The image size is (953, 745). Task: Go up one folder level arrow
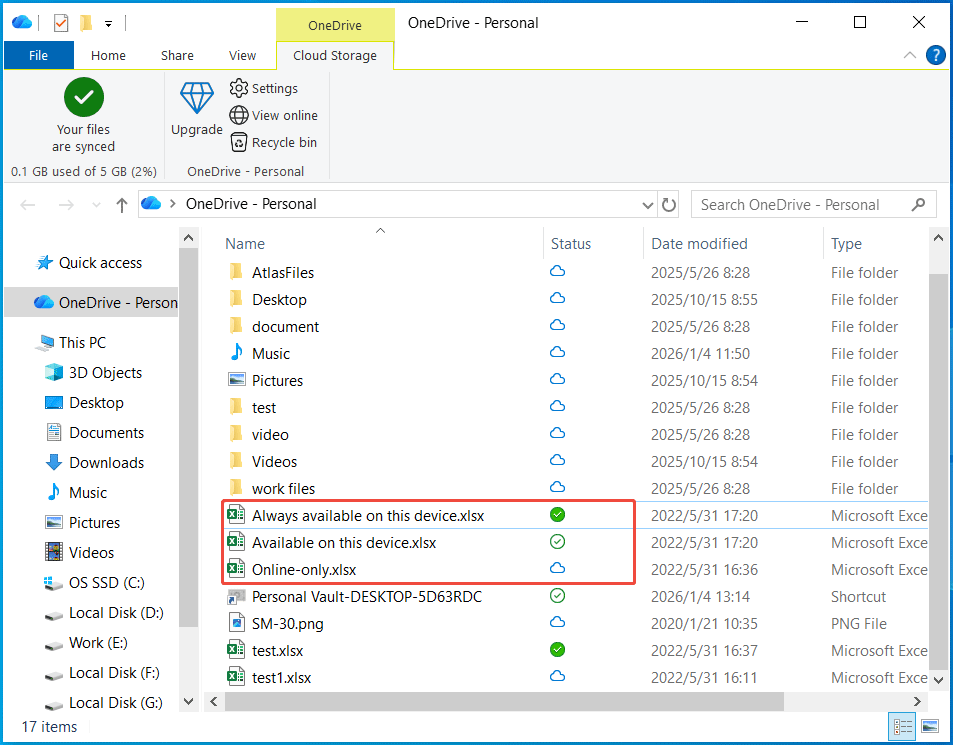tap(122, 205)
